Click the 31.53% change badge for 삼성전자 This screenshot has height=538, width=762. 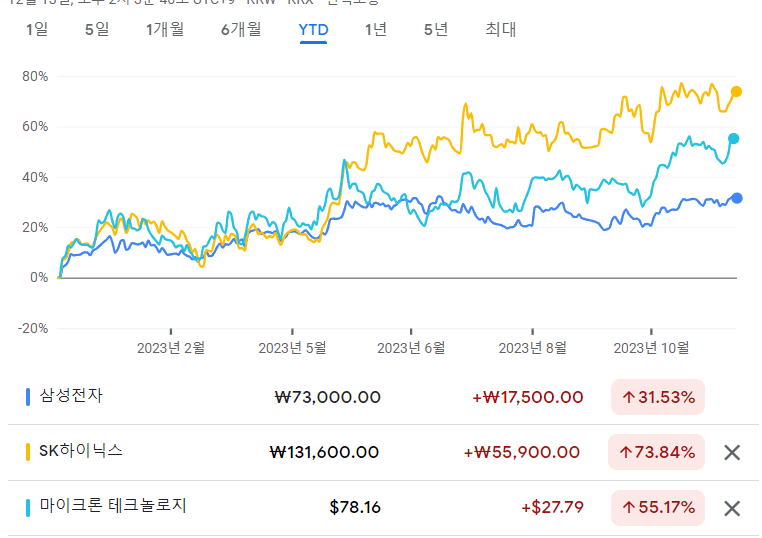(658, 397)
